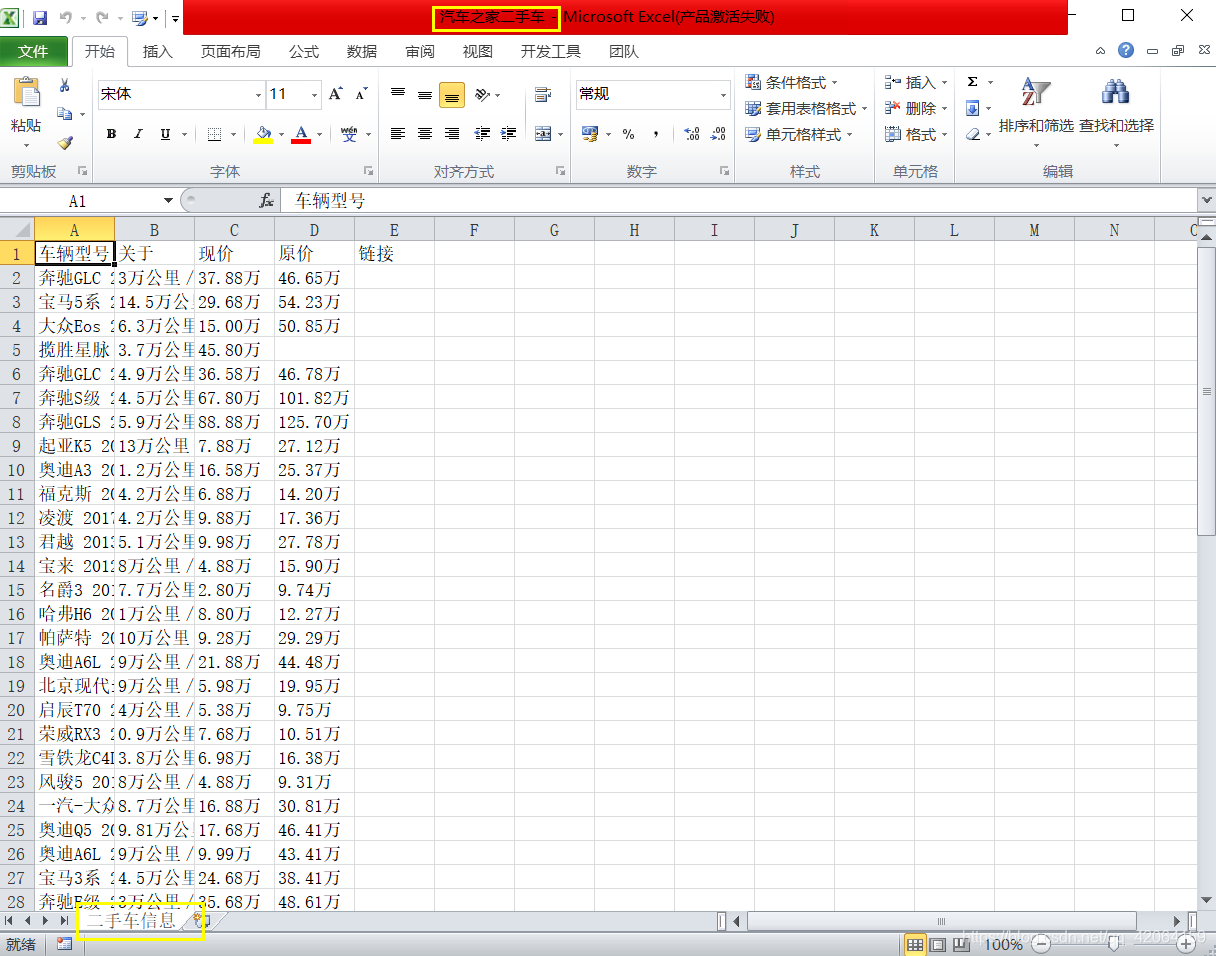Toggle Bold formatting
Image resolution: width=1216 pixels, height=956 pixels.
(x=111, y=134)
